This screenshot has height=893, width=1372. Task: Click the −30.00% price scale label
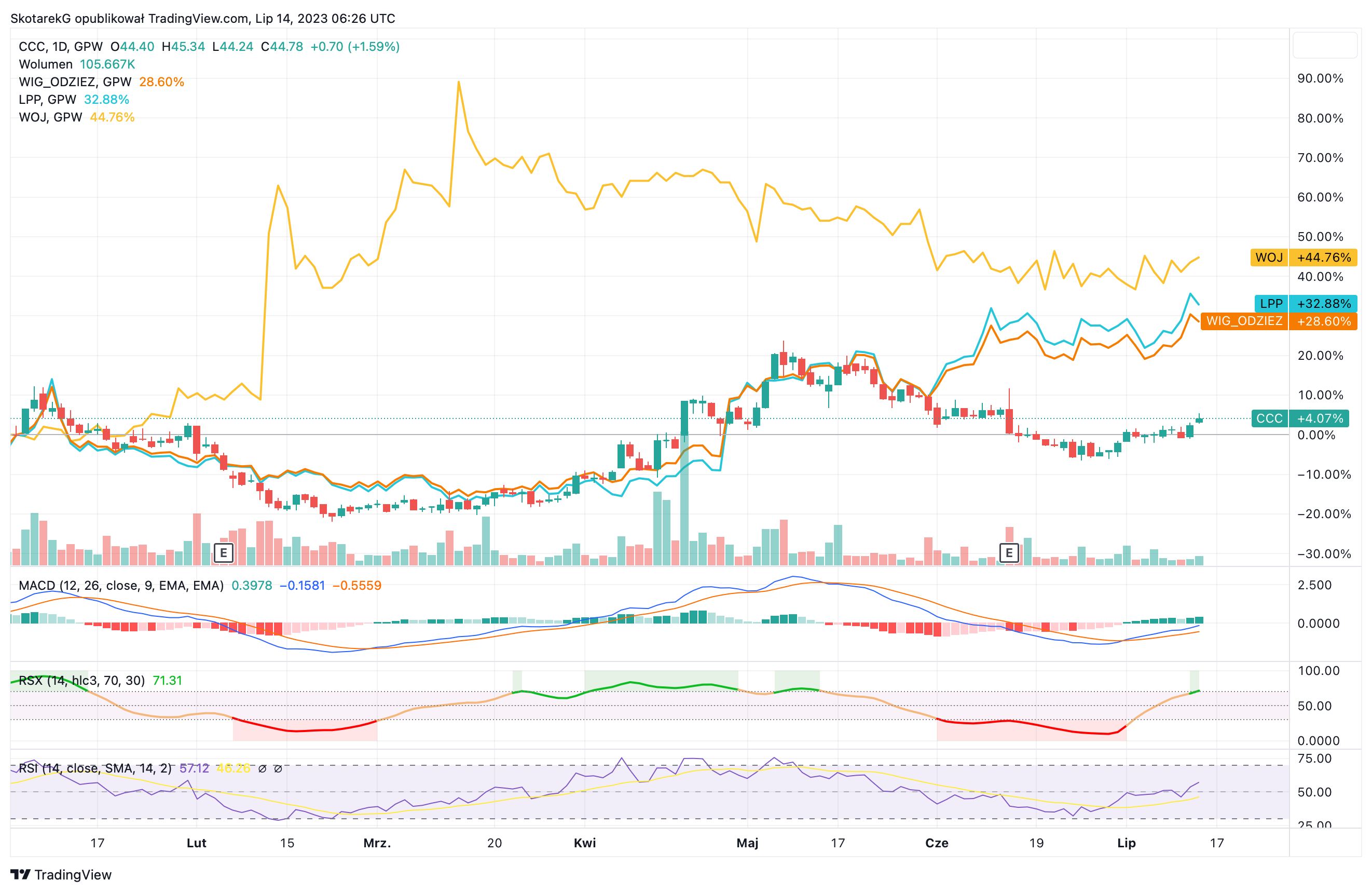[1324, 554]
